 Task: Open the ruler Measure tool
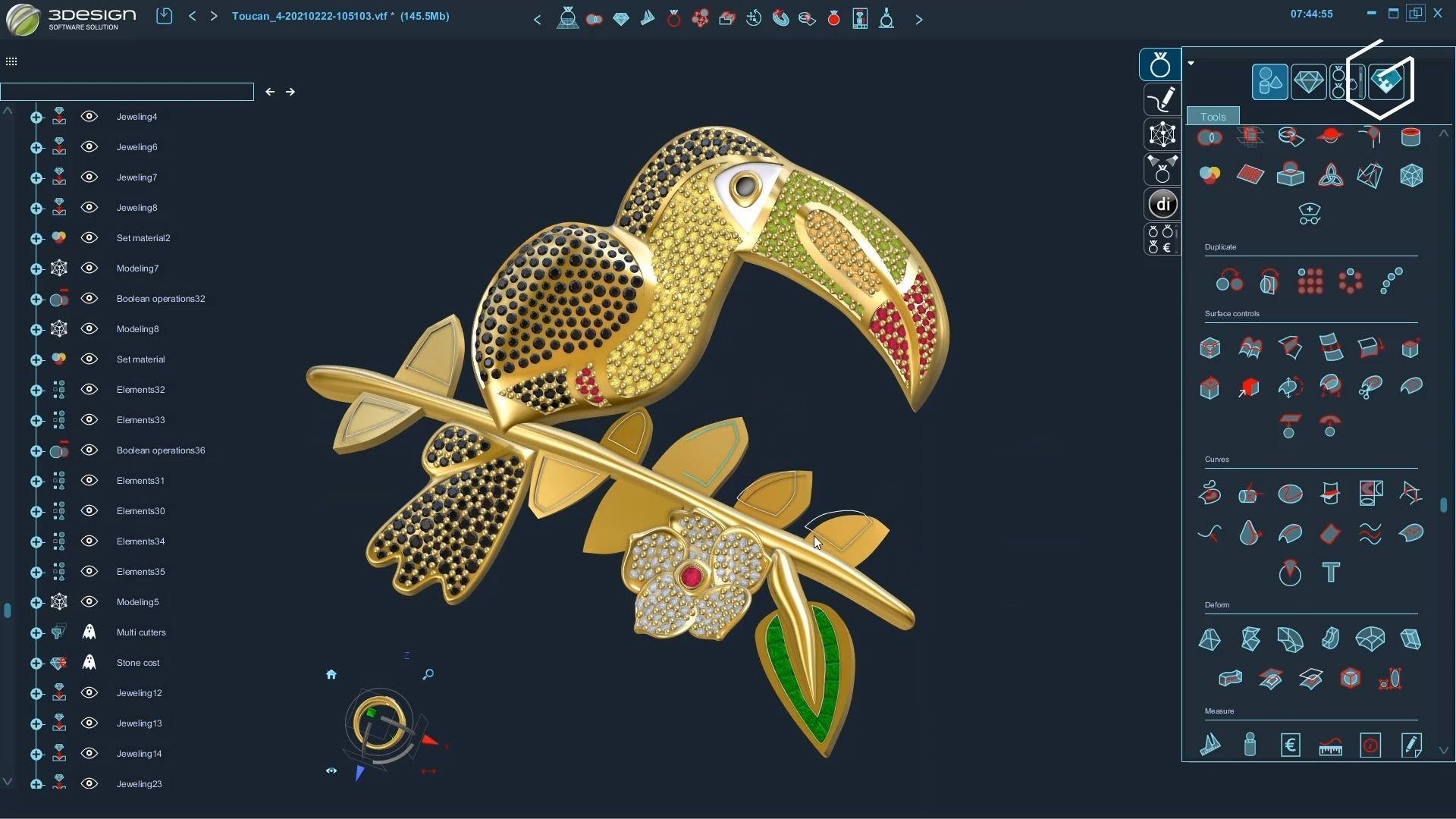coord(1330,746)
